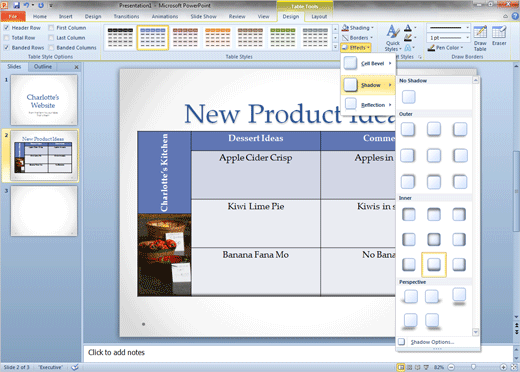Select the slide 3 thumbnail
520x372 pixels.
(x=44, y=211)
